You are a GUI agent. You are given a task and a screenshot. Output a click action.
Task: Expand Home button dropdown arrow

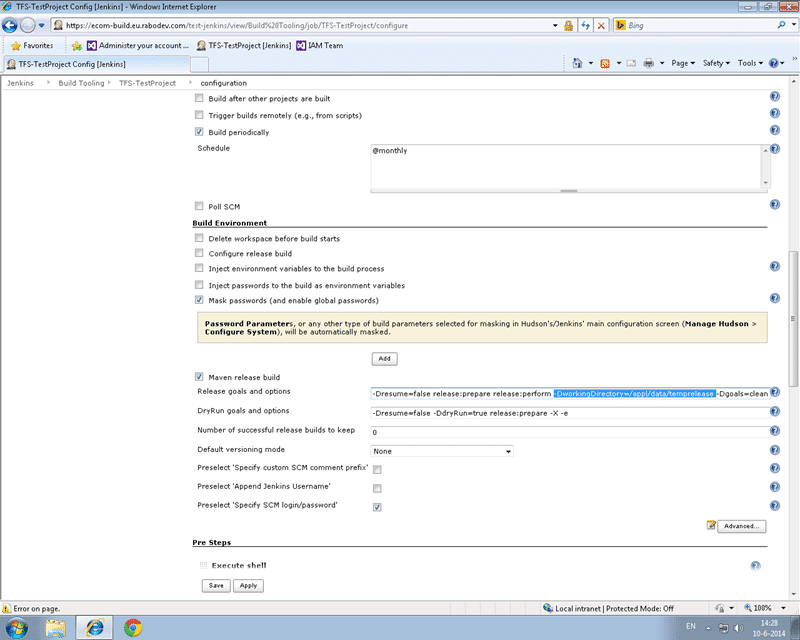[x=591, y=63]
